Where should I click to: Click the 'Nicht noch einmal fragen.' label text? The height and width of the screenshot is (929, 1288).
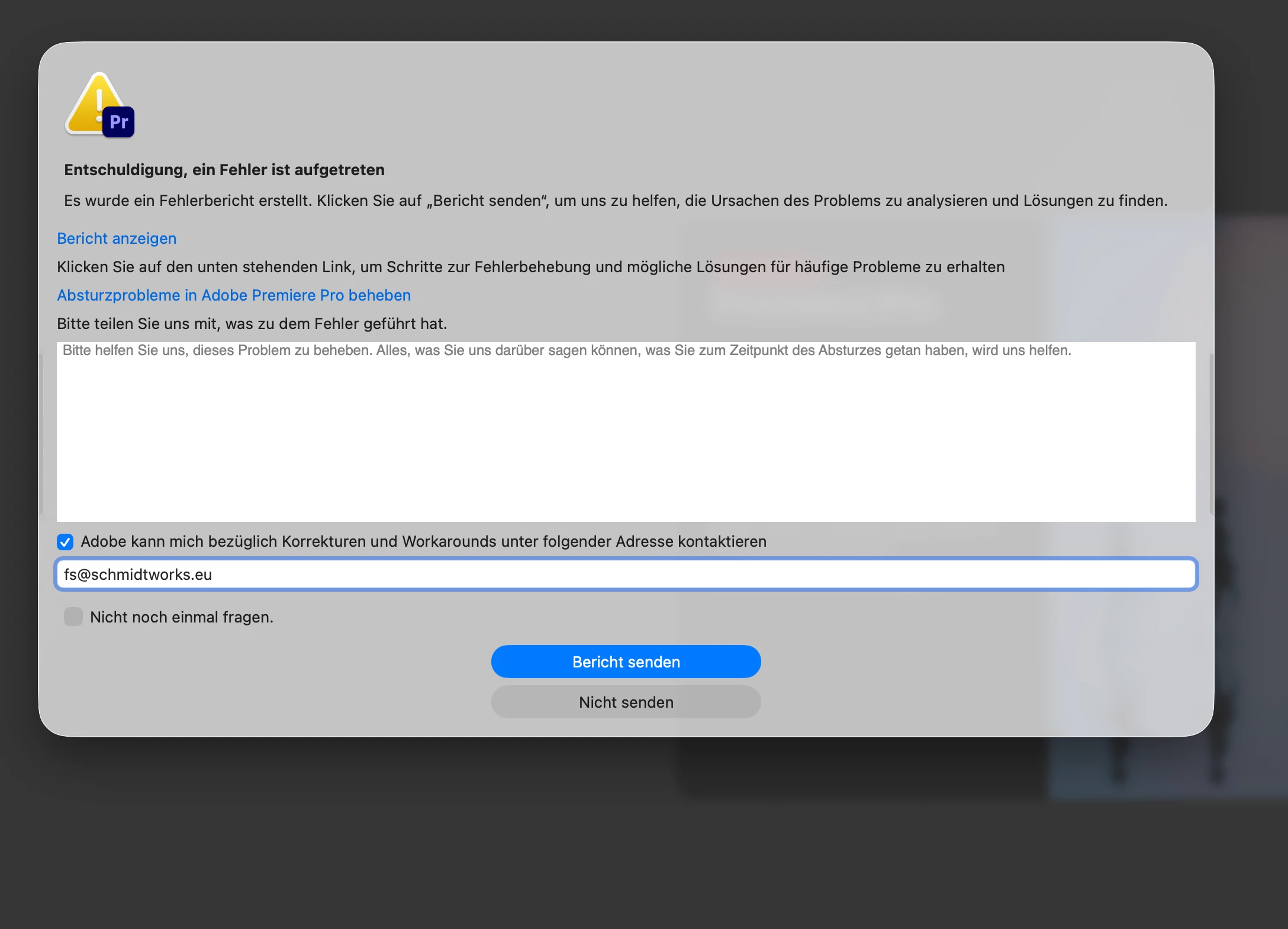click(182, 617)
